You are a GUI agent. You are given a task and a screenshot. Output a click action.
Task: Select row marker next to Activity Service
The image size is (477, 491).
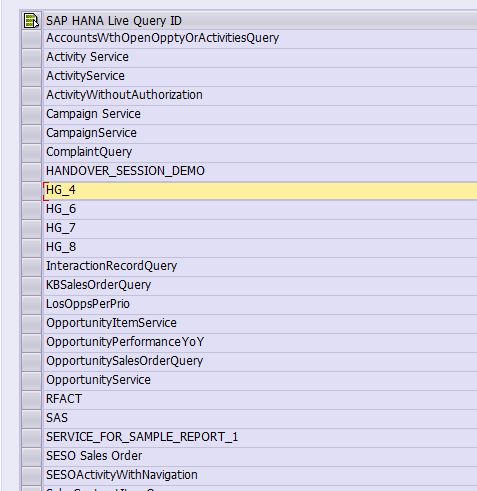pyautogui.click(x=32, y=58)
